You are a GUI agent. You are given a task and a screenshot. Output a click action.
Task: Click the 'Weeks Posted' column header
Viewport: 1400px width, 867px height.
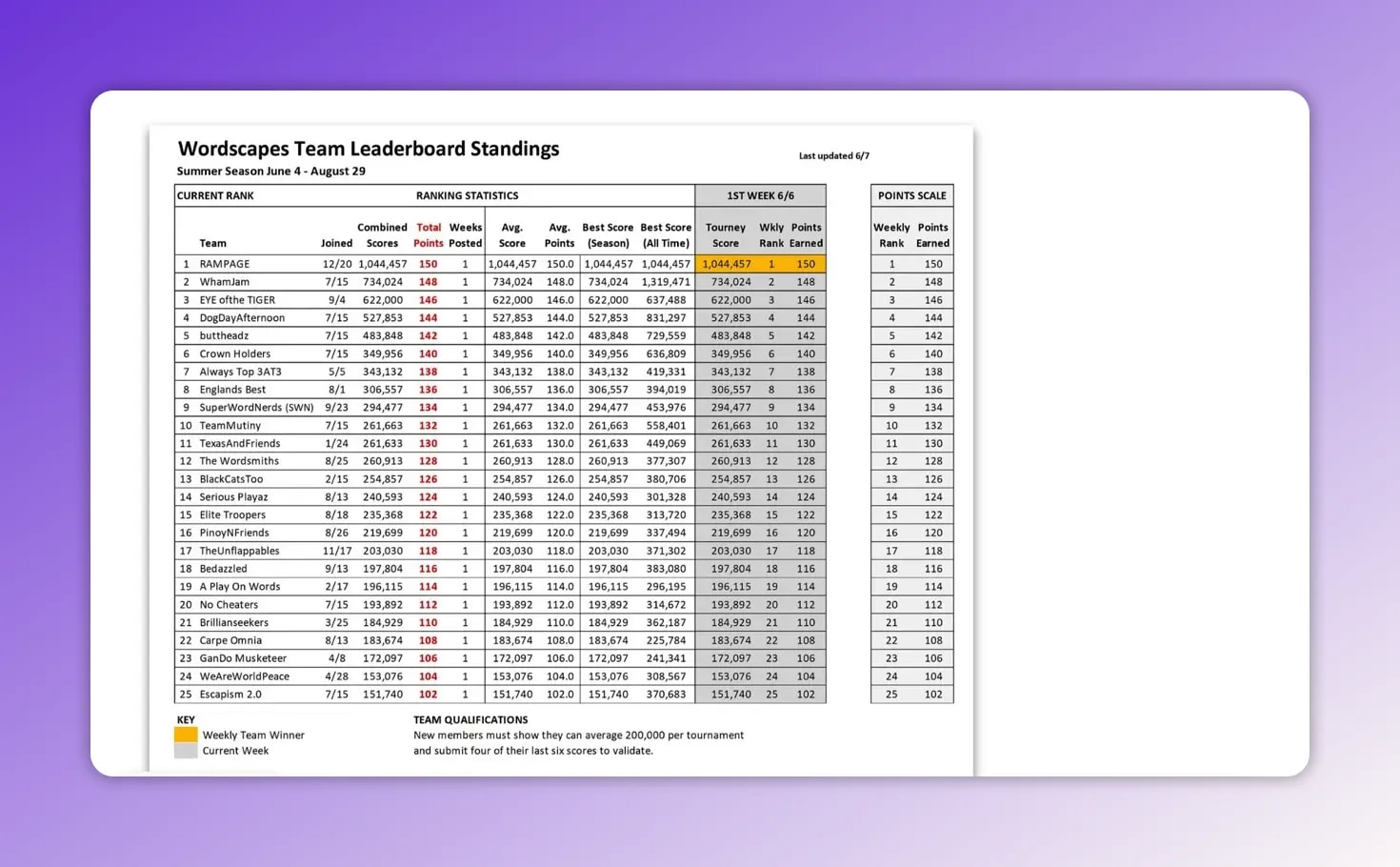(x=466, y=235)
